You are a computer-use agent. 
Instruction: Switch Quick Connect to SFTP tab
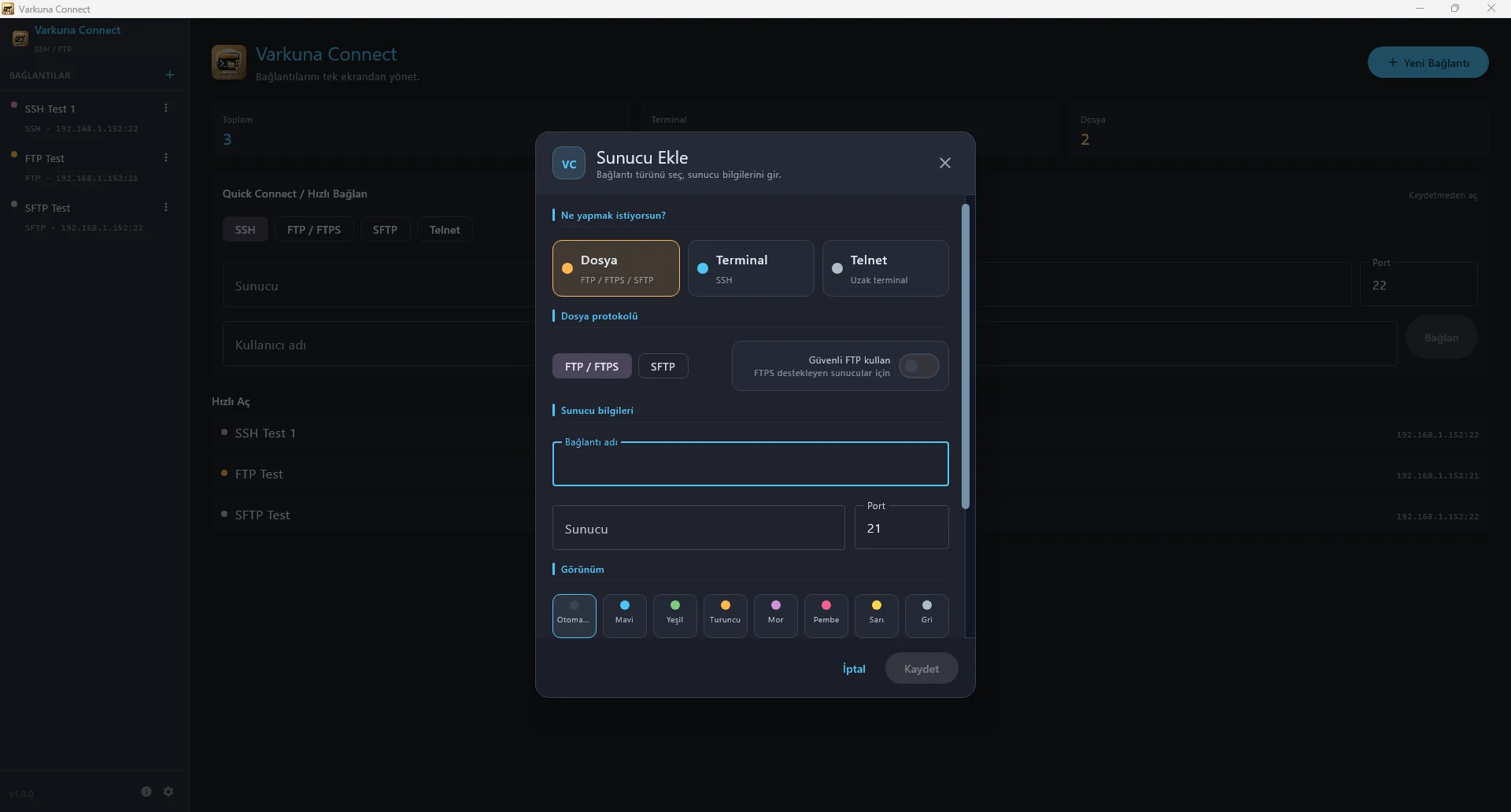(x=385, y=230)
